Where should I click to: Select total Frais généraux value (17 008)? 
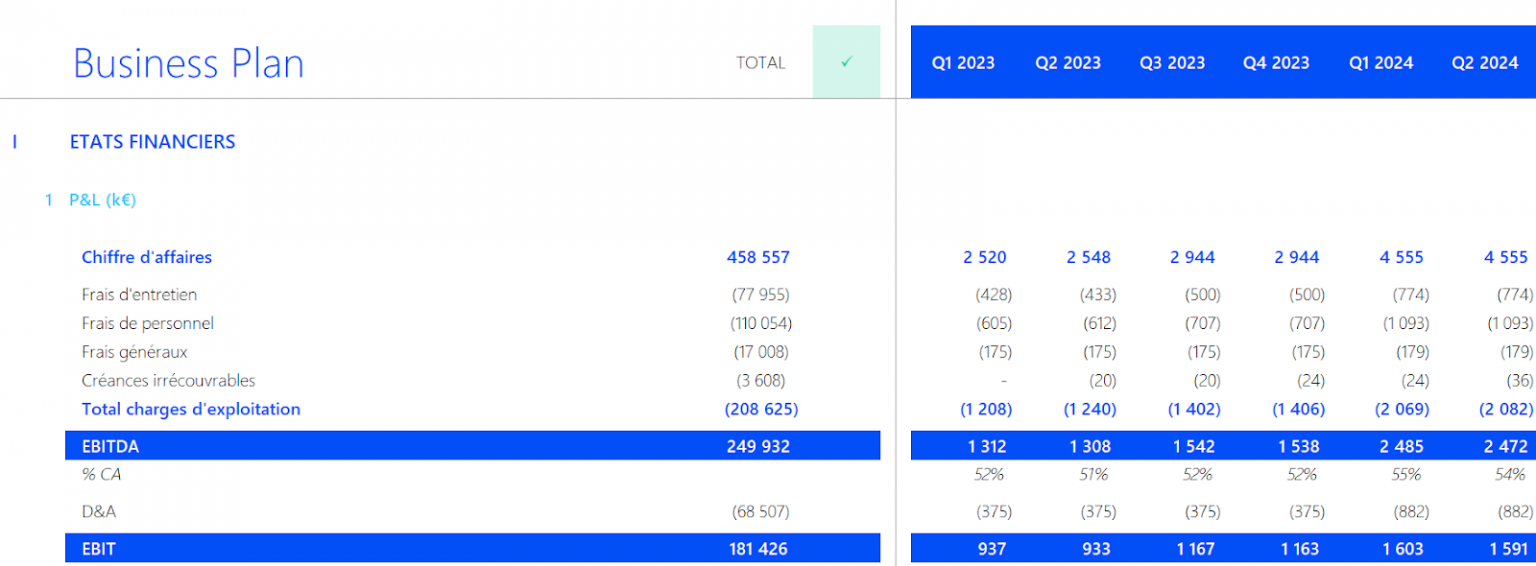760,352
